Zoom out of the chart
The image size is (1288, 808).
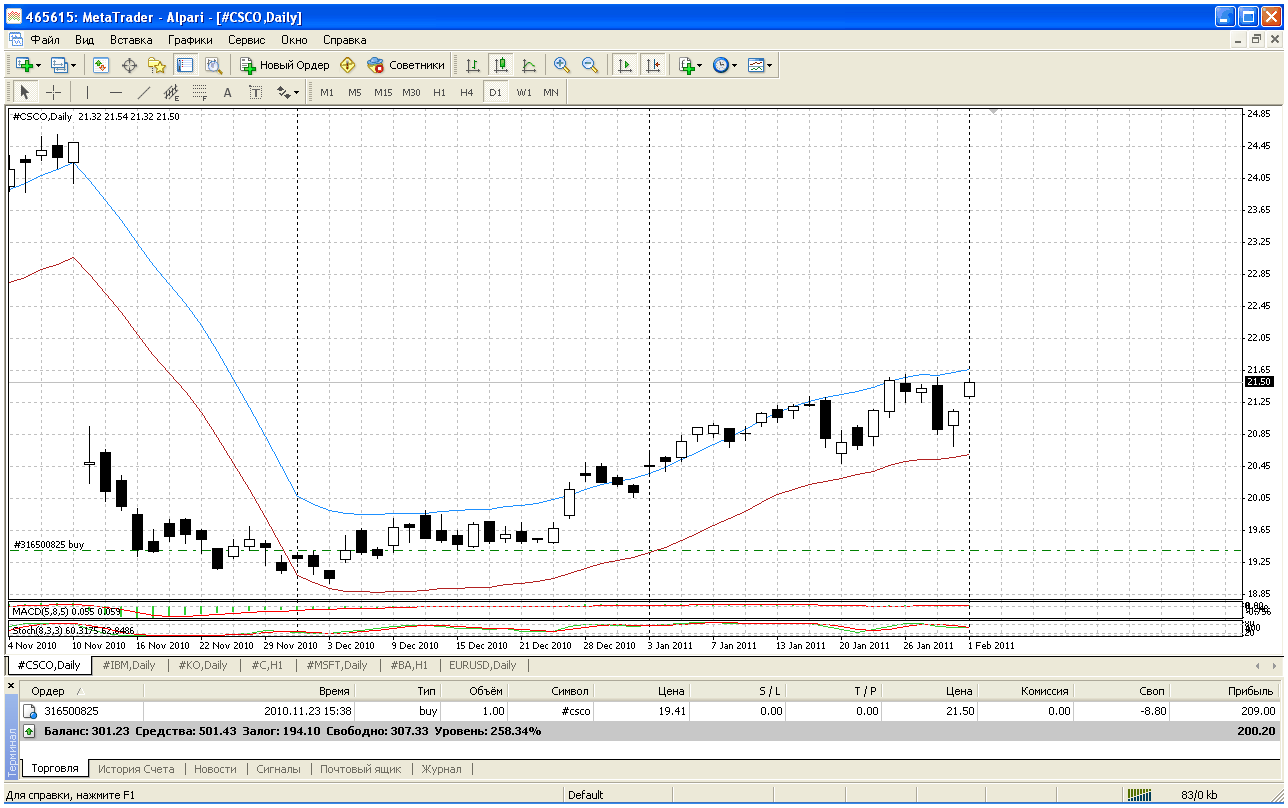(590, 65)
